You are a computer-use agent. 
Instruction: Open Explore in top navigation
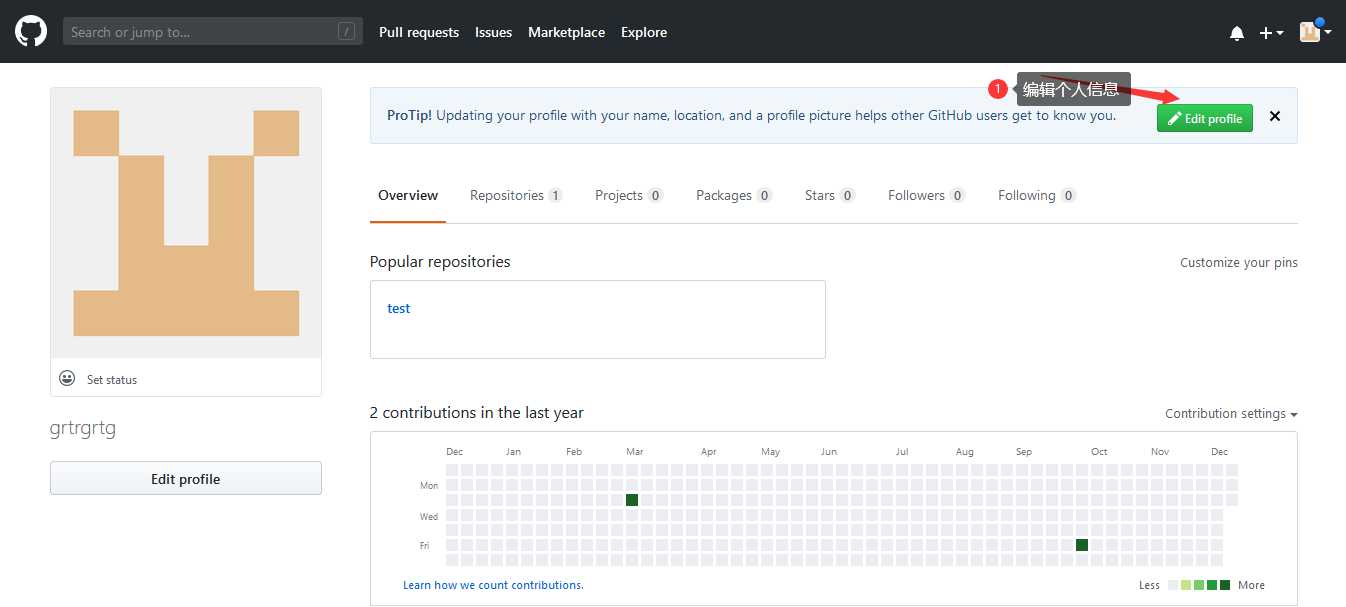tap(644, 32)
